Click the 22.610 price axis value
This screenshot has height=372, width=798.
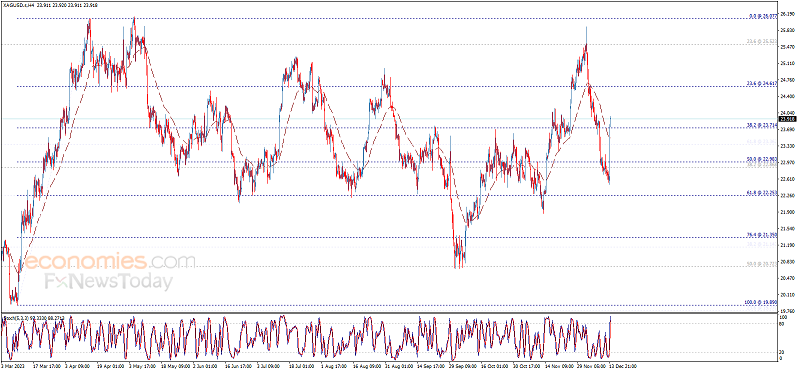click(x=787, y=179)
